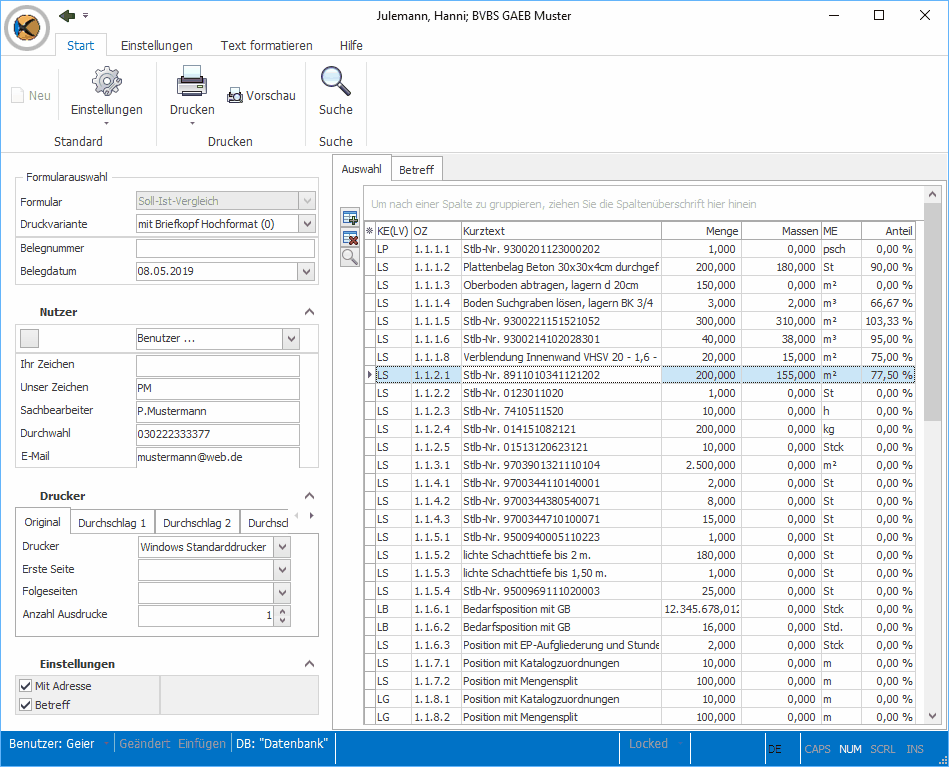
Task: Click the round application logo button
Action: coord(27,27)
